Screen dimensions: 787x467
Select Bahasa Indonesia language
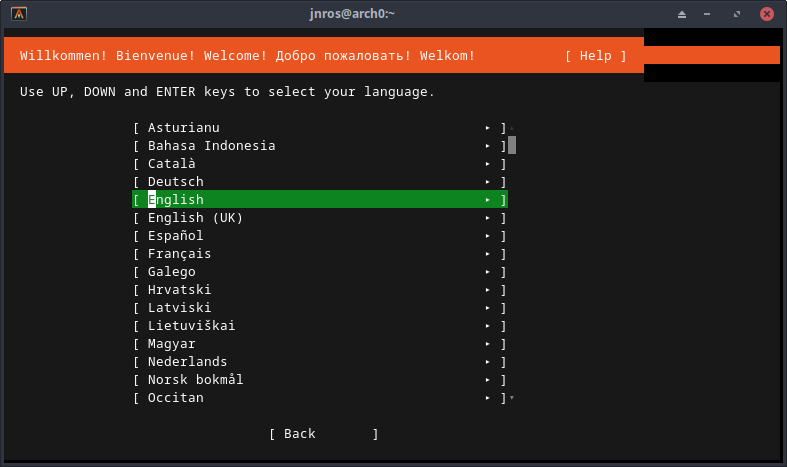click(320, 146)
